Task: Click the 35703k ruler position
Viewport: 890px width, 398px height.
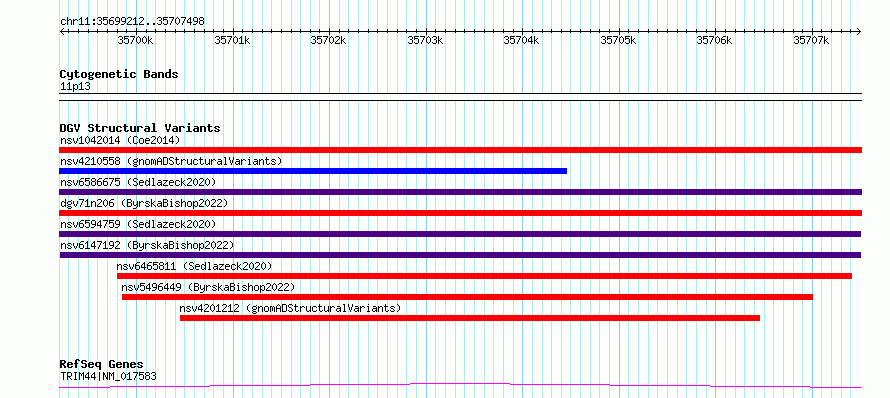Action: tap(425, 41)
